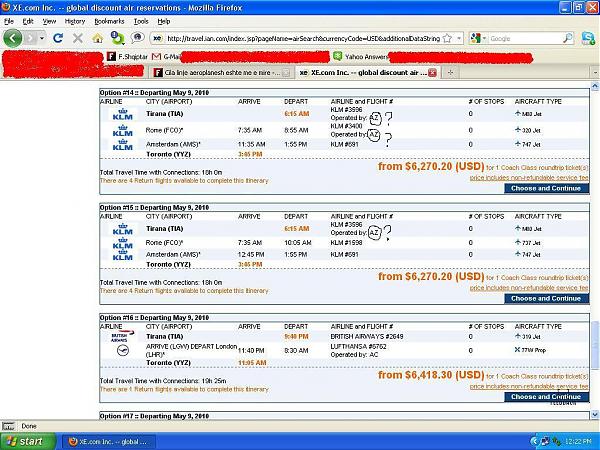
Task: Bookmark this page with the star icon
Action: pos(447,38)
